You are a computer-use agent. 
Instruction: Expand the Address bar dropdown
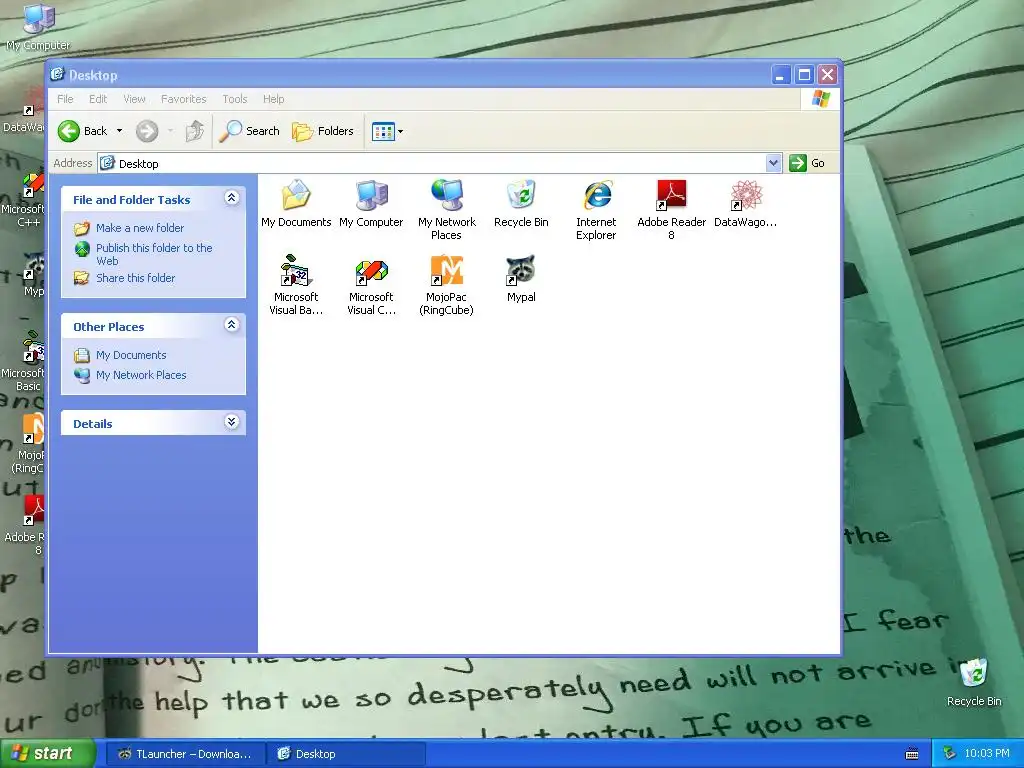773,163
